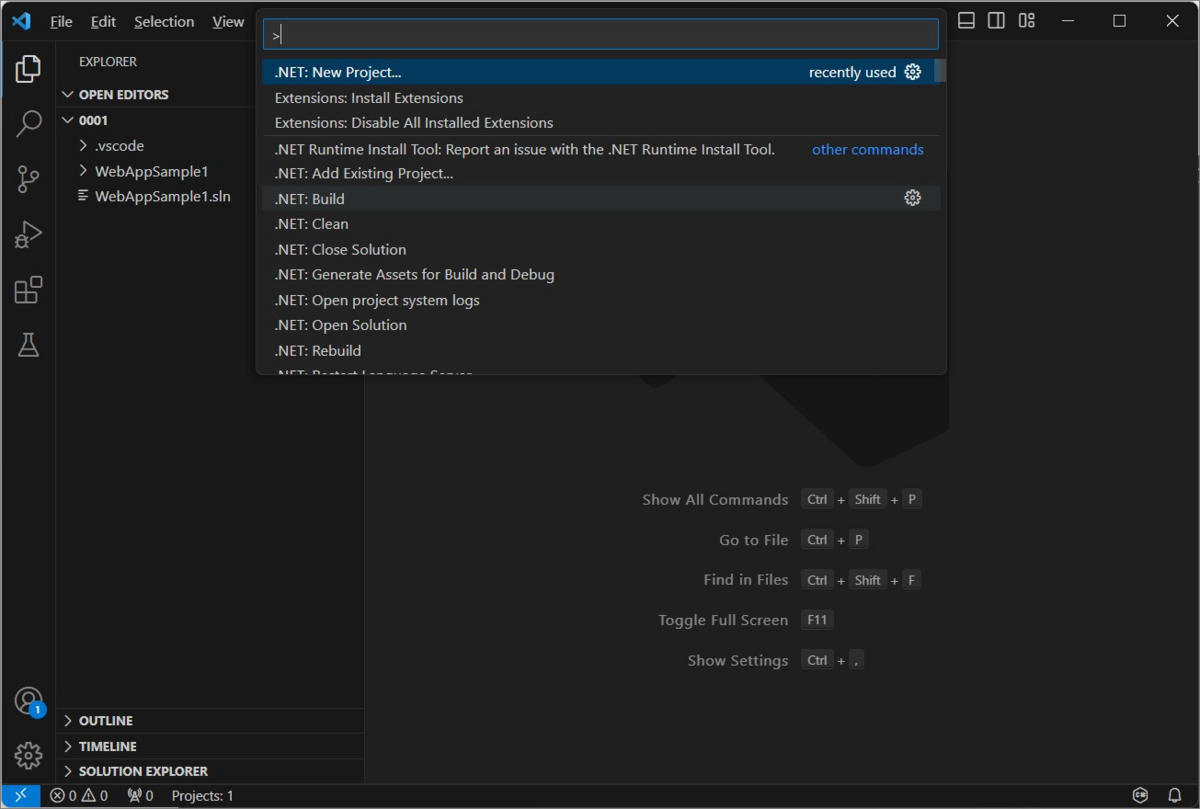Click the VS Code logo icon
Image resolution: width=1200 pixels, height=809 pixels.
click(21, 21)
